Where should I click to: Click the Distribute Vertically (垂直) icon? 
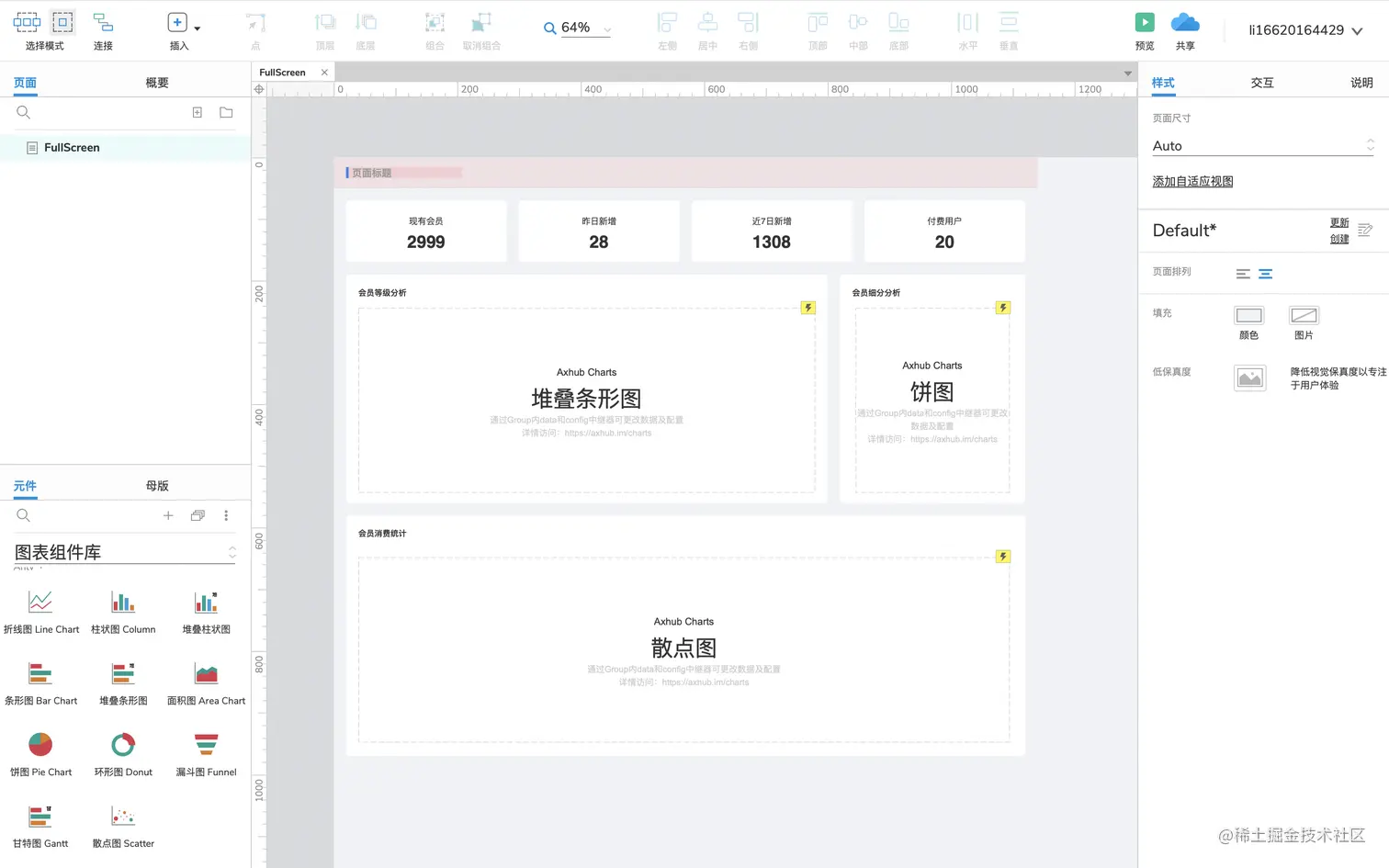[x=1009, y=23]
